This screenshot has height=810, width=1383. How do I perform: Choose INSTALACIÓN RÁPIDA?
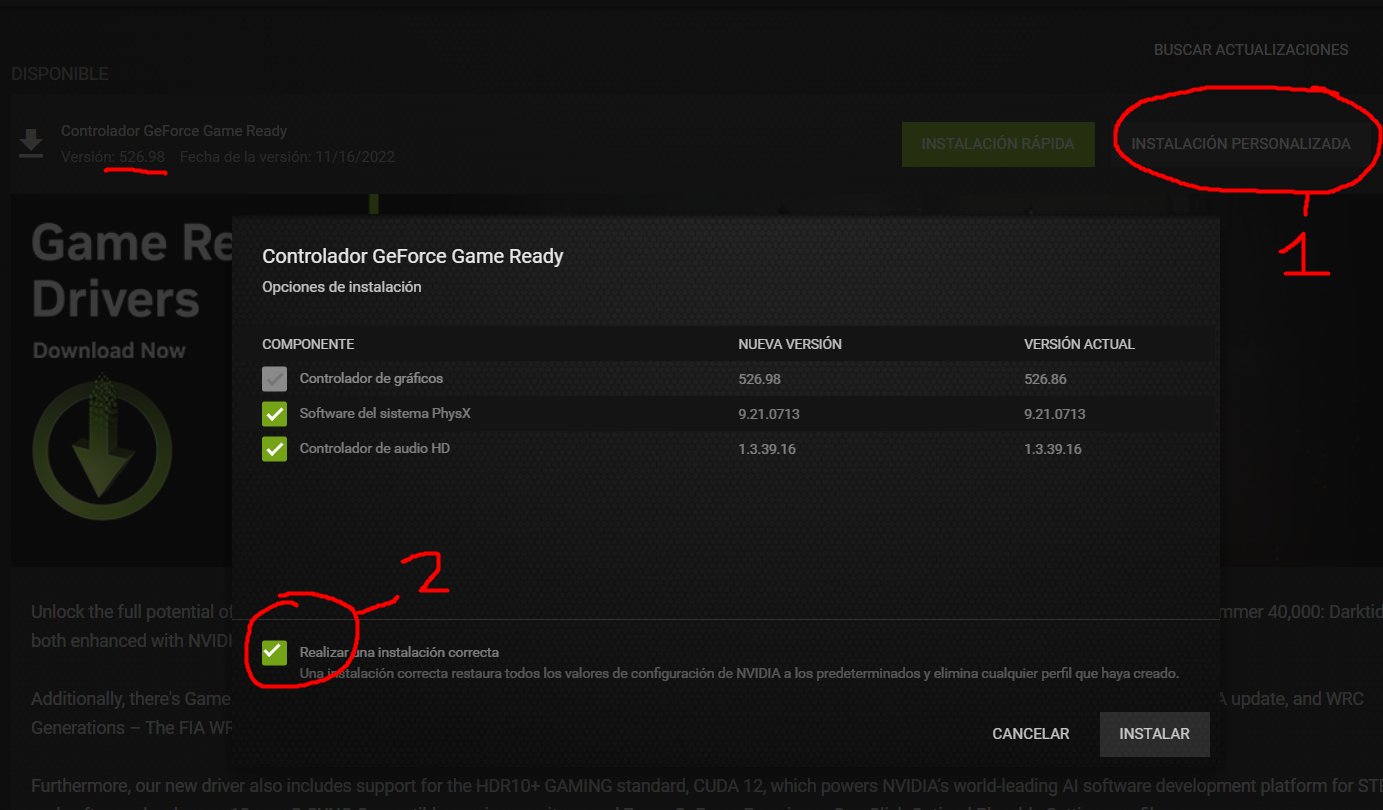[x=998, y=143]
